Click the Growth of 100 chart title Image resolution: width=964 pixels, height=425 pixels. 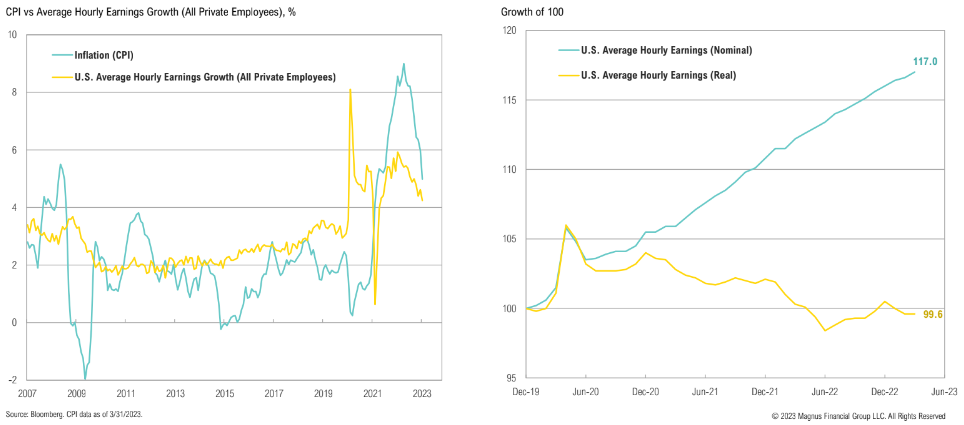531,11
